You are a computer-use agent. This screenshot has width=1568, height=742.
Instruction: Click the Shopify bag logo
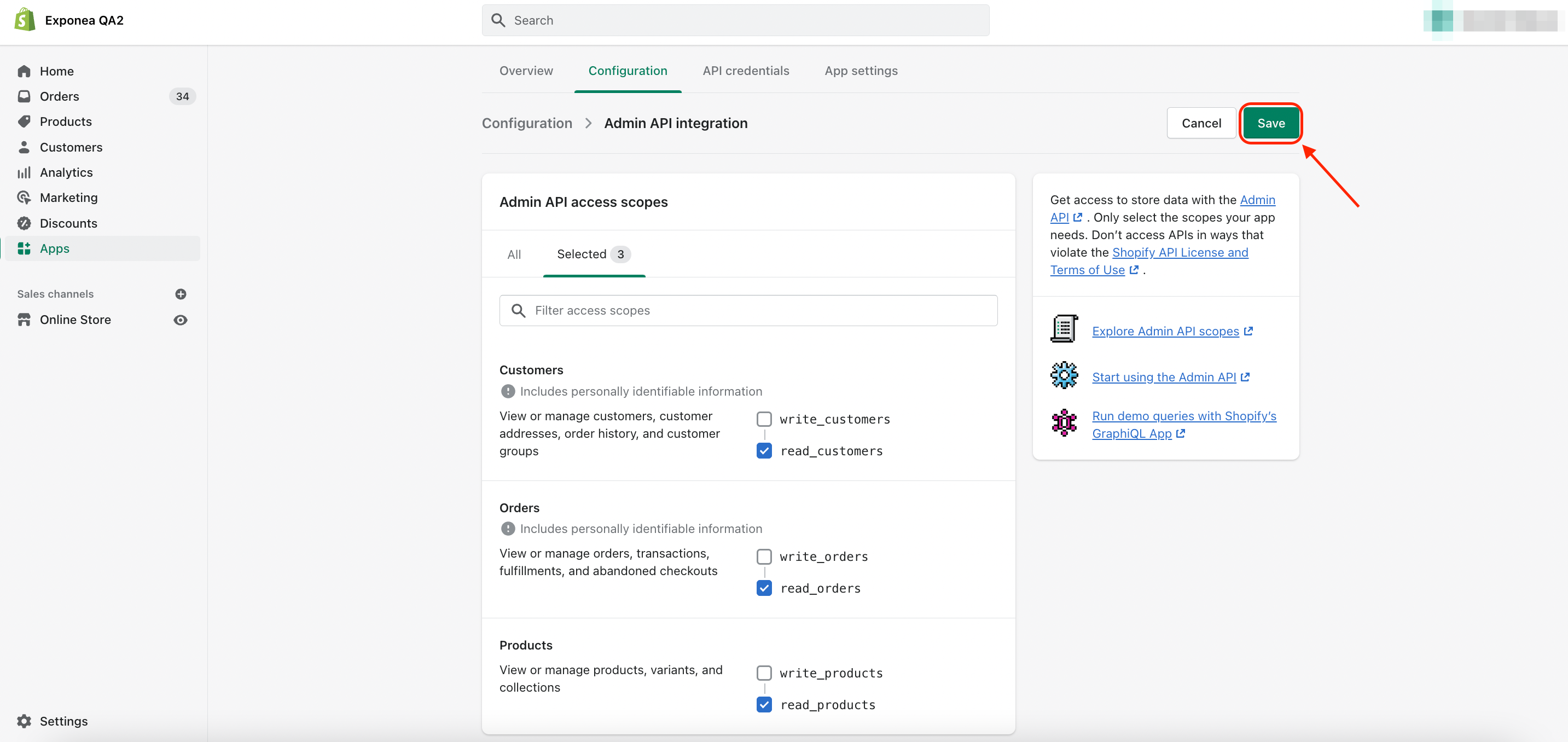pyautogui.click(x=25, y=20)
